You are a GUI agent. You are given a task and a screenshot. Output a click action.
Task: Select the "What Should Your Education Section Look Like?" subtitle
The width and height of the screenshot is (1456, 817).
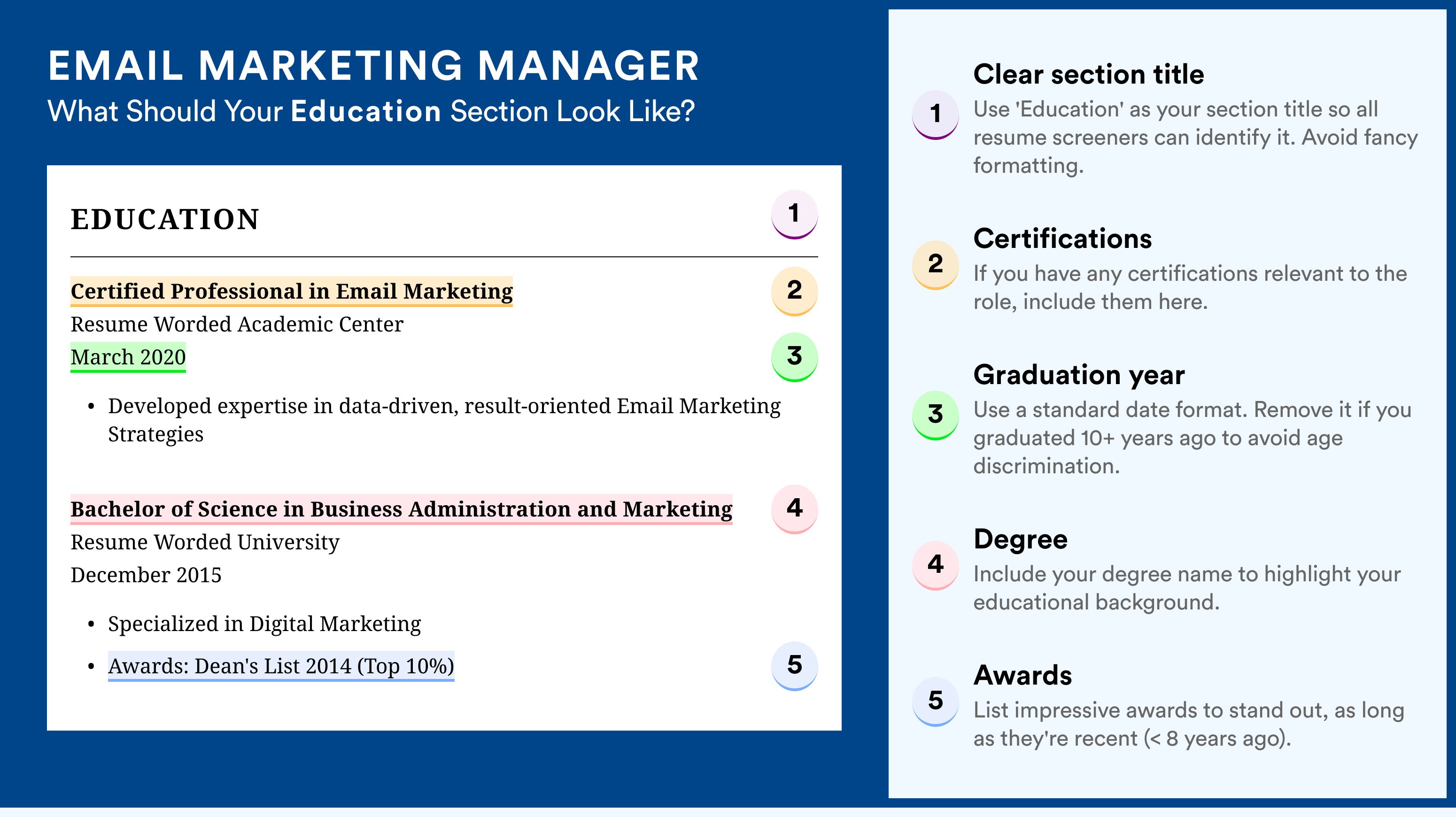tap(372, 111)
